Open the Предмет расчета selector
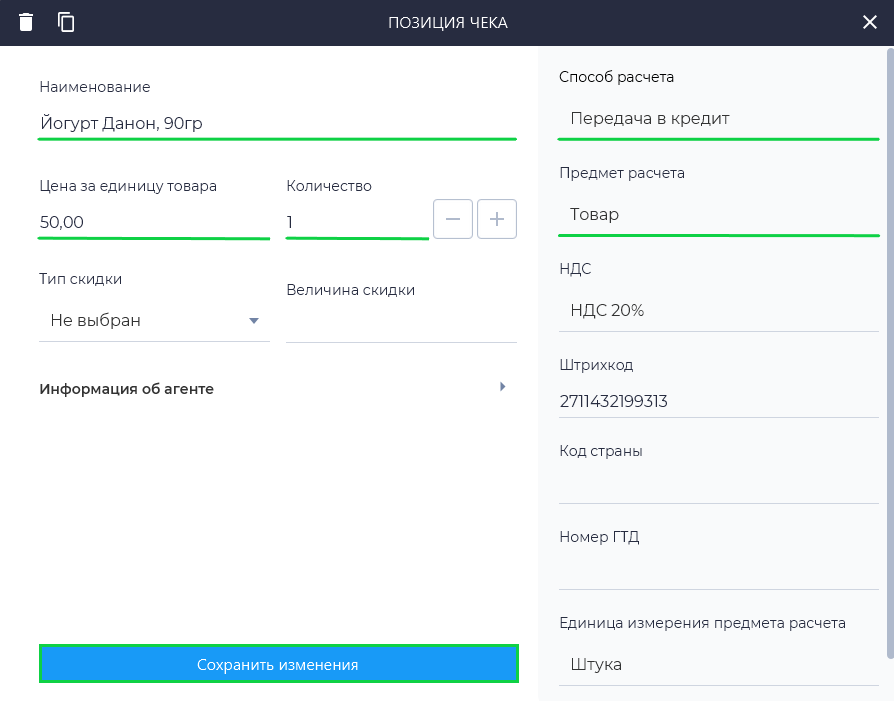 pyautogui.click(x=718, y=215)
